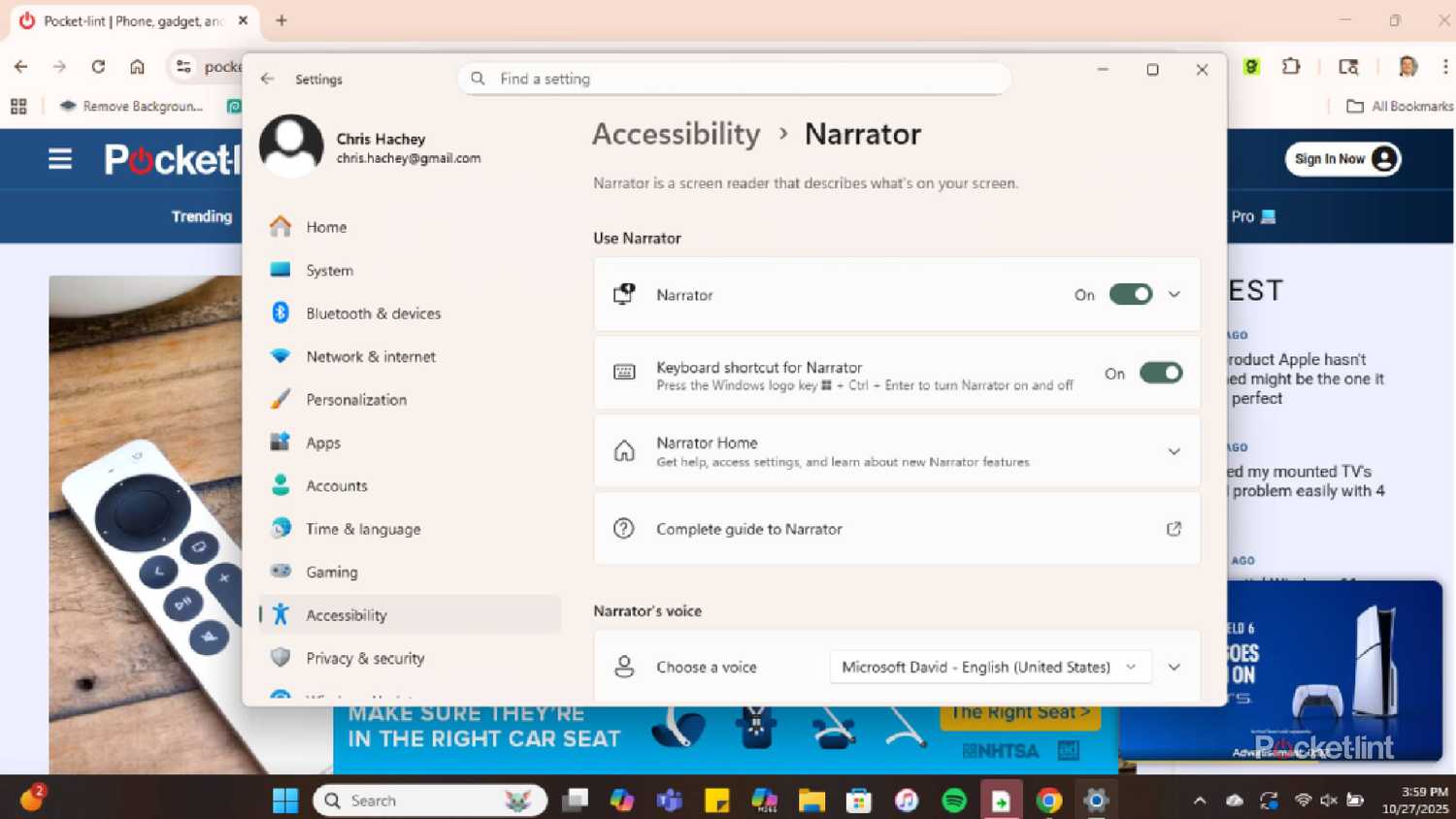The width and height of the screenshot is (1456, 819).
Task: Expand the Narrator Home section
Action: (1174, 450)
